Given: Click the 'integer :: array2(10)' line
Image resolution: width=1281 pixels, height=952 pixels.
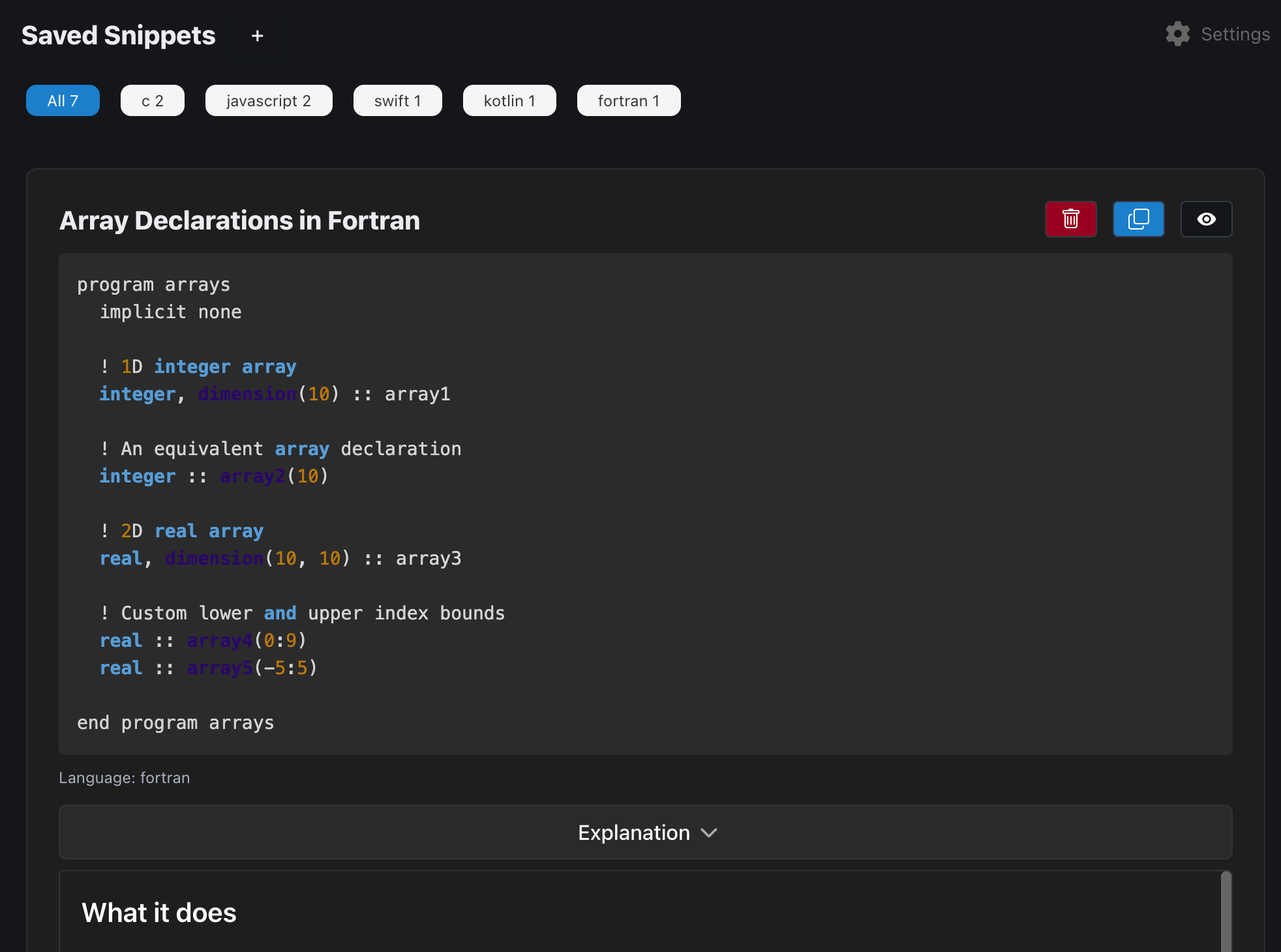Looking at the screenshot, I should (214, 477).
